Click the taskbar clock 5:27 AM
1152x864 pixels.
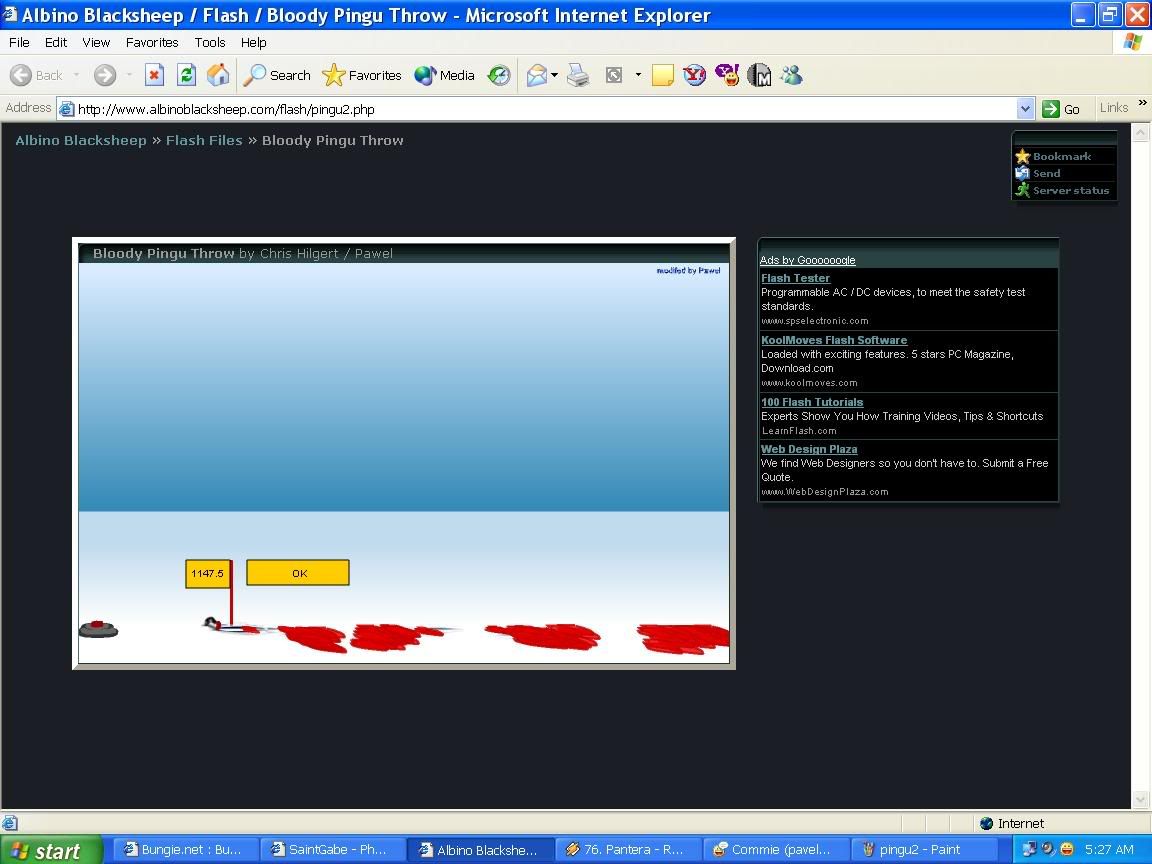pyautogui.click(x=1109, y=850)
